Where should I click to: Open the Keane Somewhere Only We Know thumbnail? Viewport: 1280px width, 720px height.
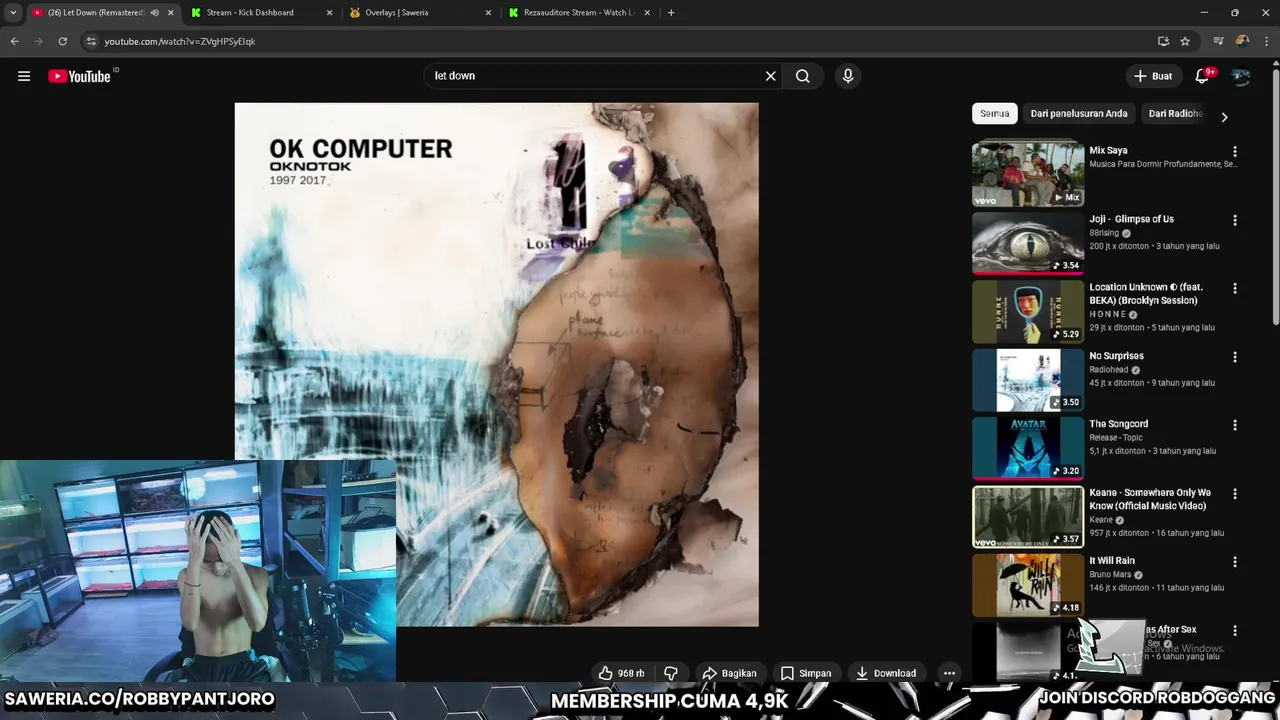click(1028, 516)
